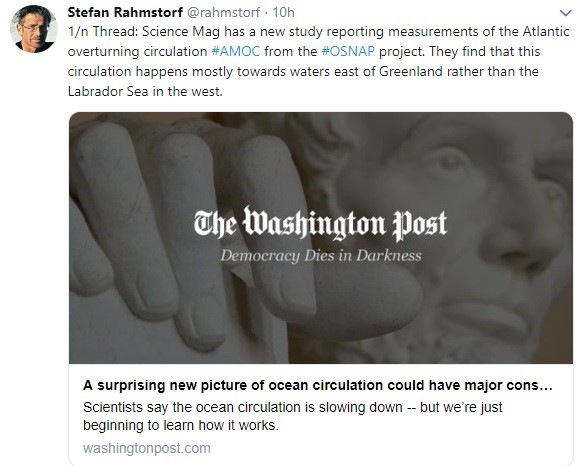The width and height of the screenshot is (584, 466).
Task: Click The Washington Post logo on the card
Action: (x=320, y=224)
